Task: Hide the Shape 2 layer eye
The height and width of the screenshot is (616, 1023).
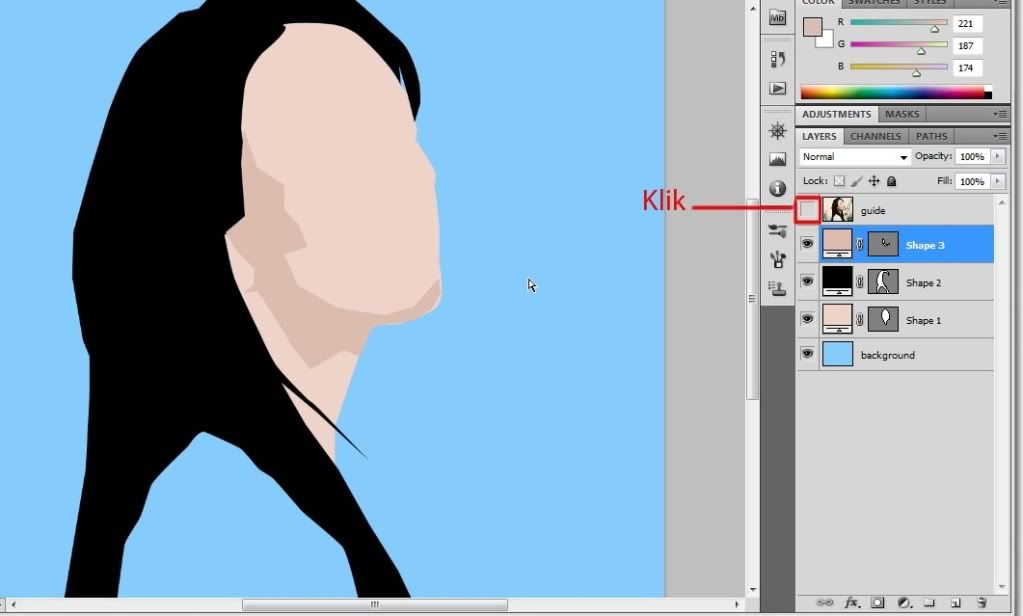Action: [x=807, y=281]
